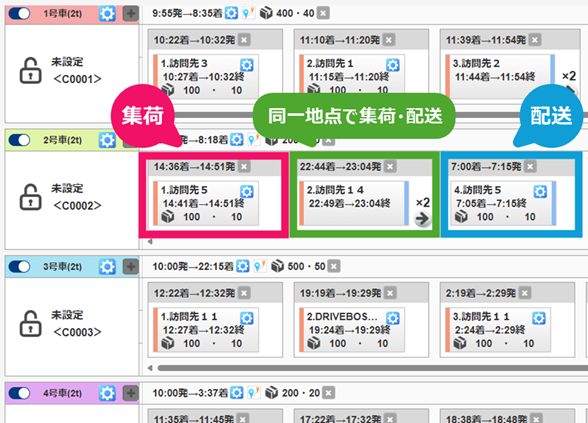Viewport: 588px width, 423px height.
Task: Toggle the 4号車(2t) vehicle switch
Action: (x=19, y=393)
